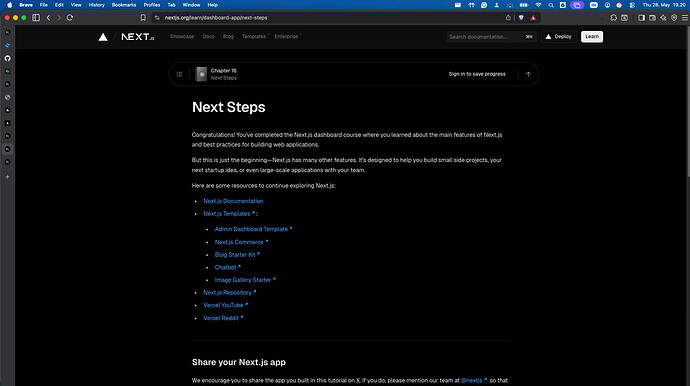Click the Learn button
690x386 pixels.
592,37
